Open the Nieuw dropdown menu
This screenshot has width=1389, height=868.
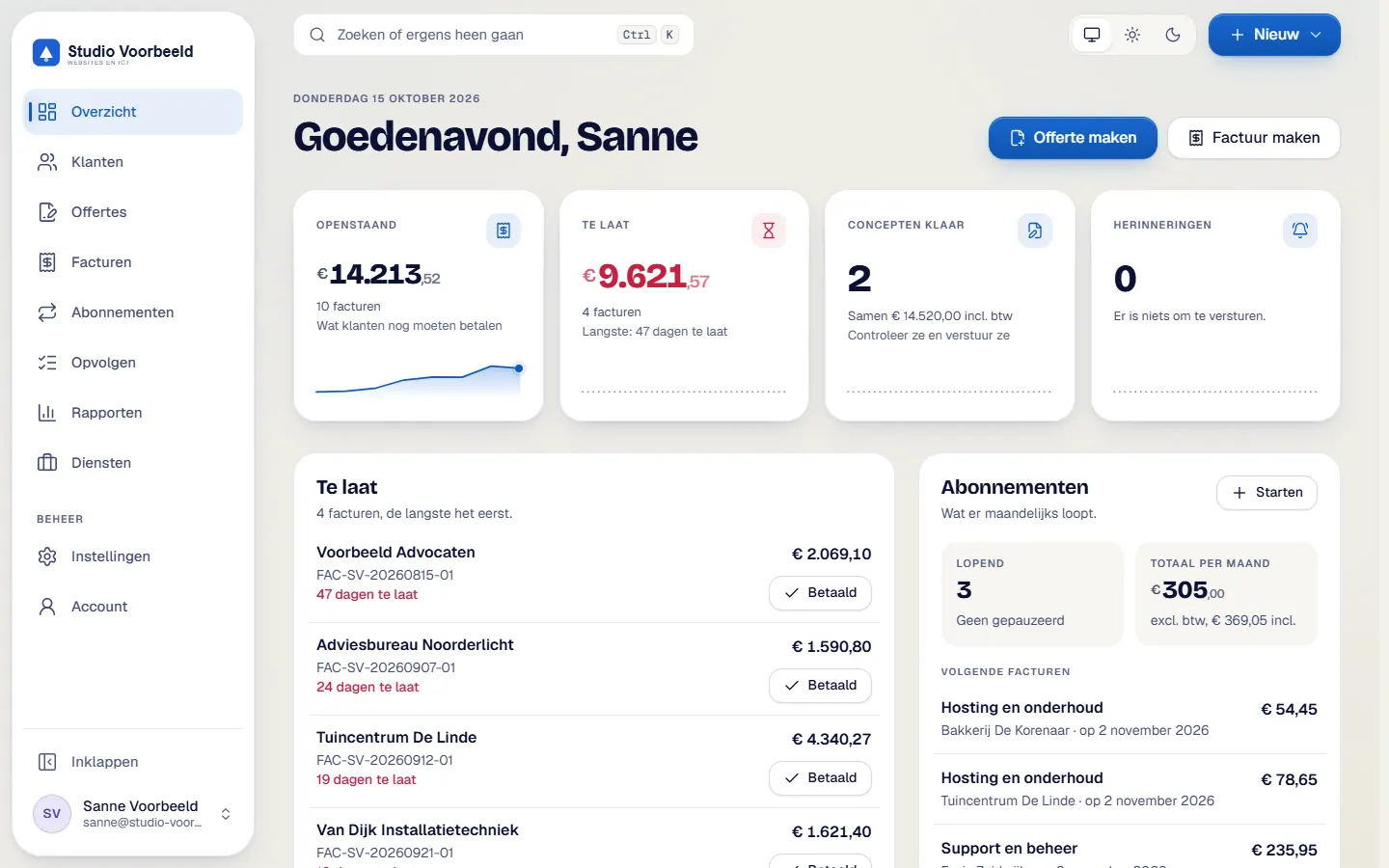click(x=1274, y=35)
